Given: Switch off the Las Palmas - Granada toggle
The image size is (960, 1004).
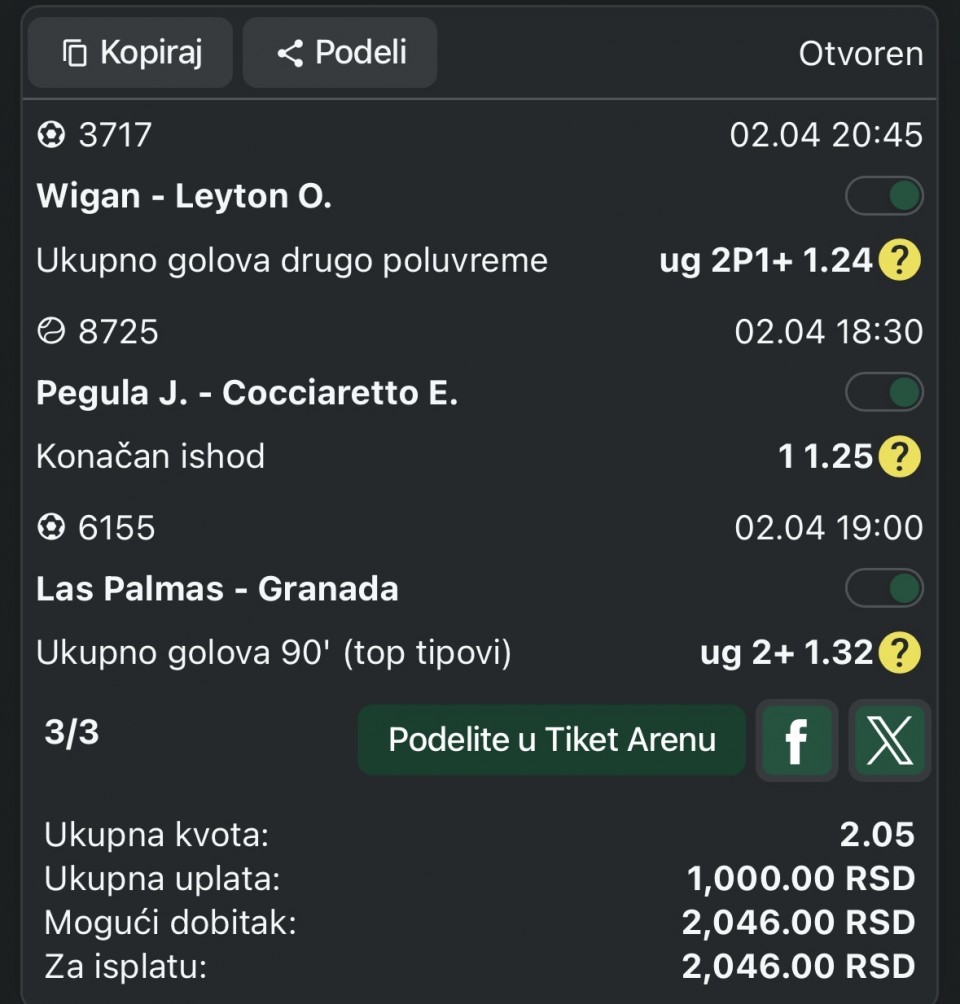Looking at the screenshot, I should [884, 589].
